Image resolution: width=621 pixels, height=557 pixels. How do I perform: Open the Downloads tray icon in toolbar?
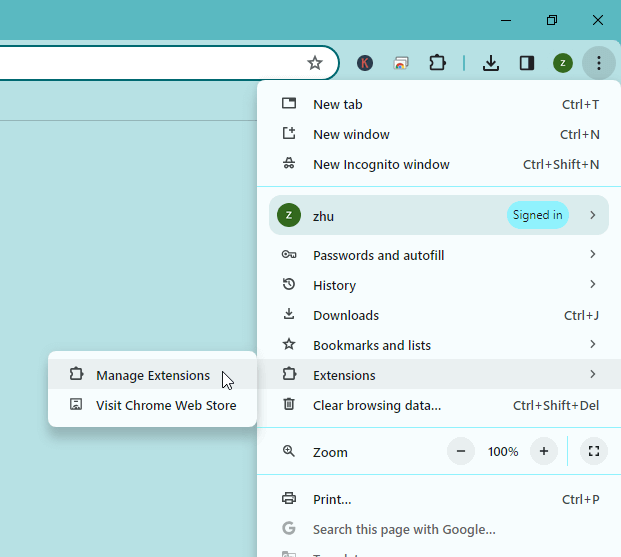[490, 63]
